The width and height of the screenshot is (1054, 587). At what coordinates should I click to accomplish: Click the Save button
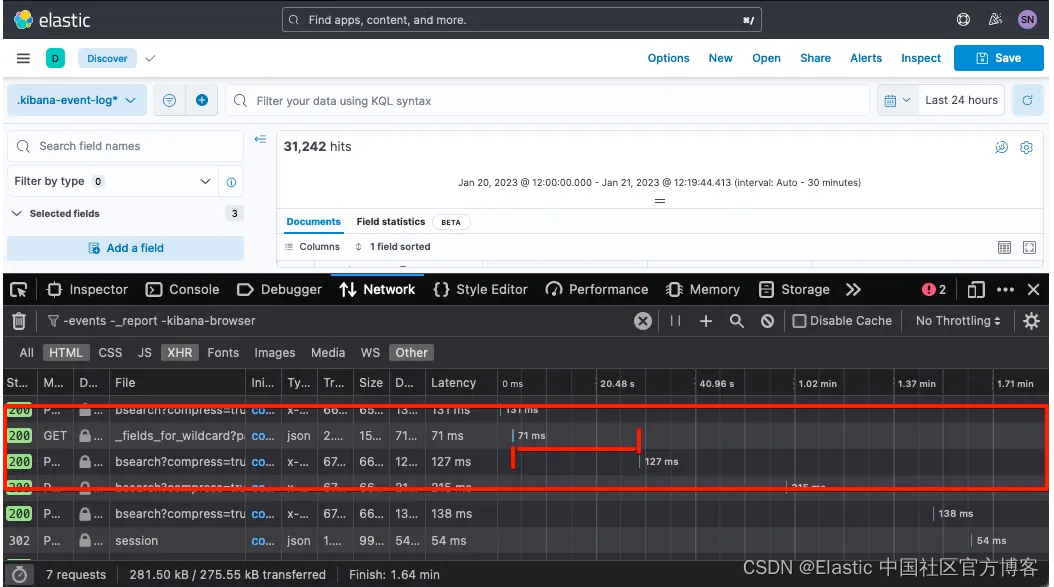tap(998, 58)
